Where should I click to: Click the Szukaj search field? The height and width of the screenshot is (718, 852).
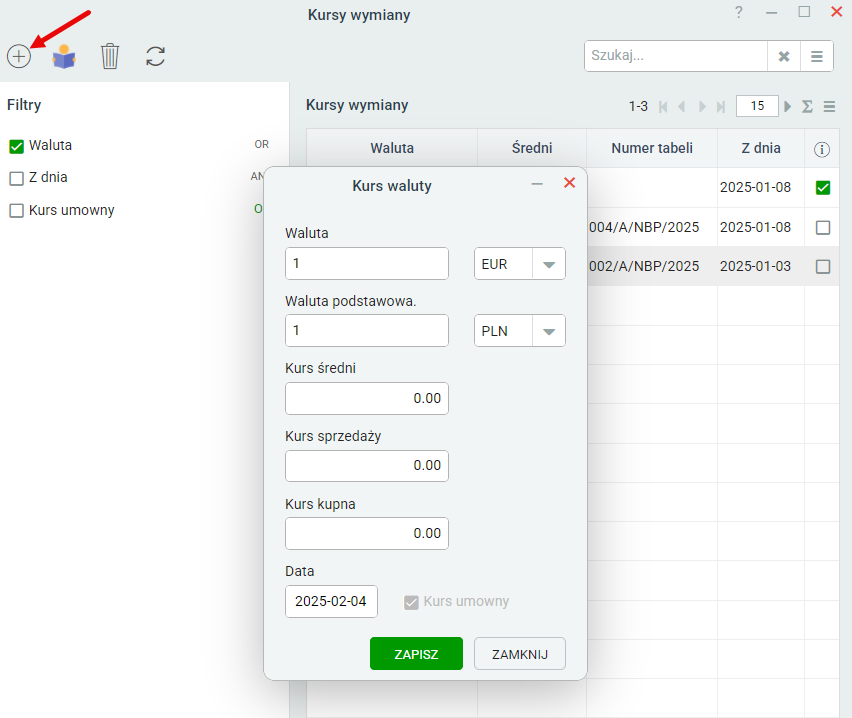[676, 56]
